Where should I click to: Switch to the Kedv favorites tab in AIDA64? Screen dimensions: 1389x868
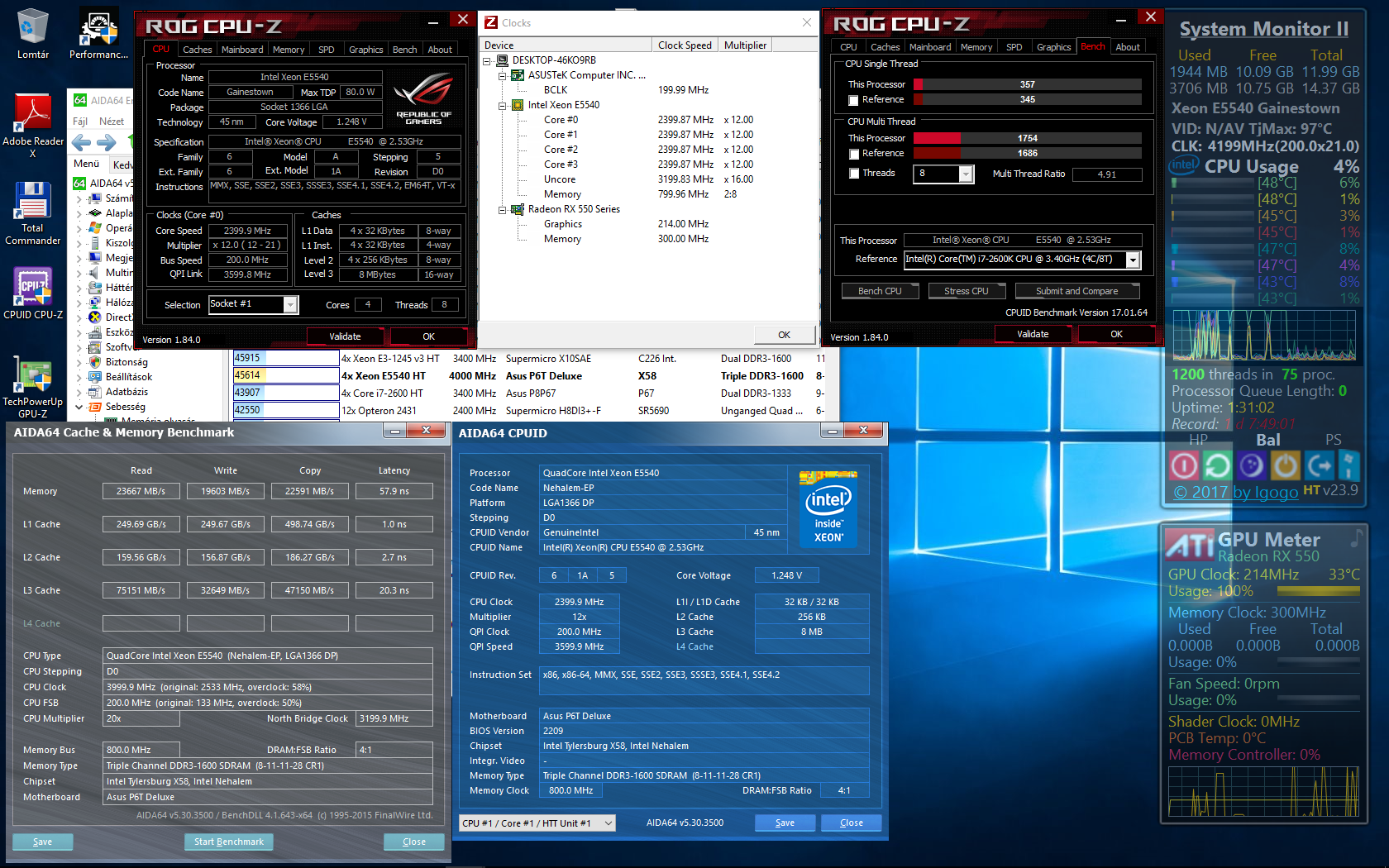(122, 165)
